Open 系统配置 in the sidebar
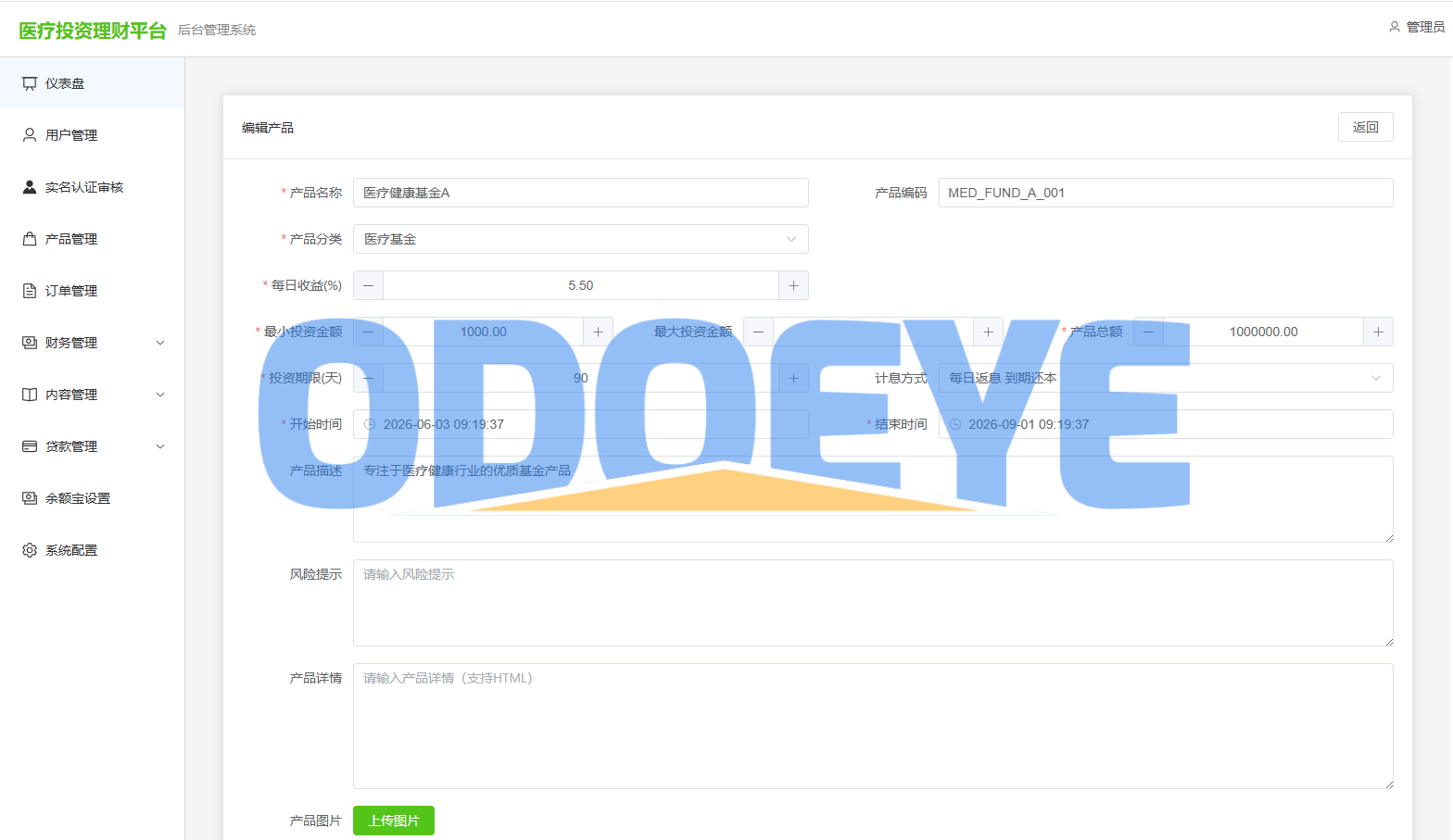1453x840 pixels. (92, 550)
